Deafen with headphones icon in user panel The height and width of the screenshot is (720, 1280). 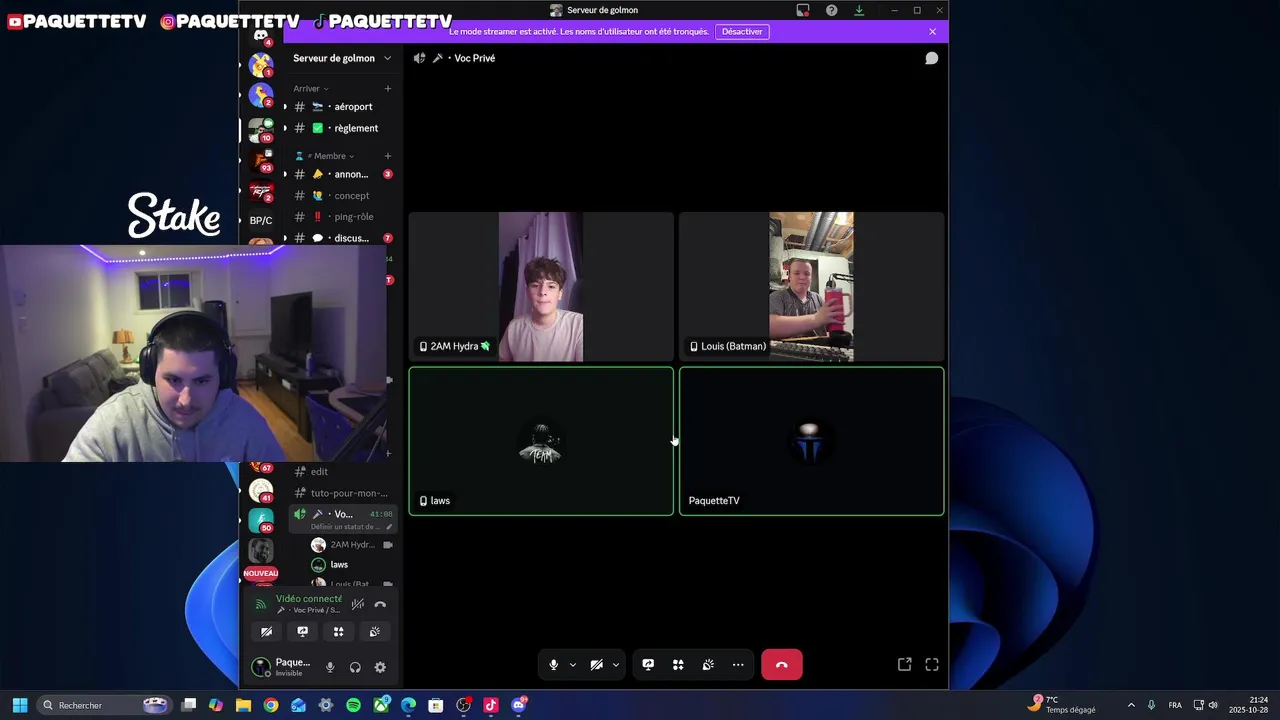[355, 667]
